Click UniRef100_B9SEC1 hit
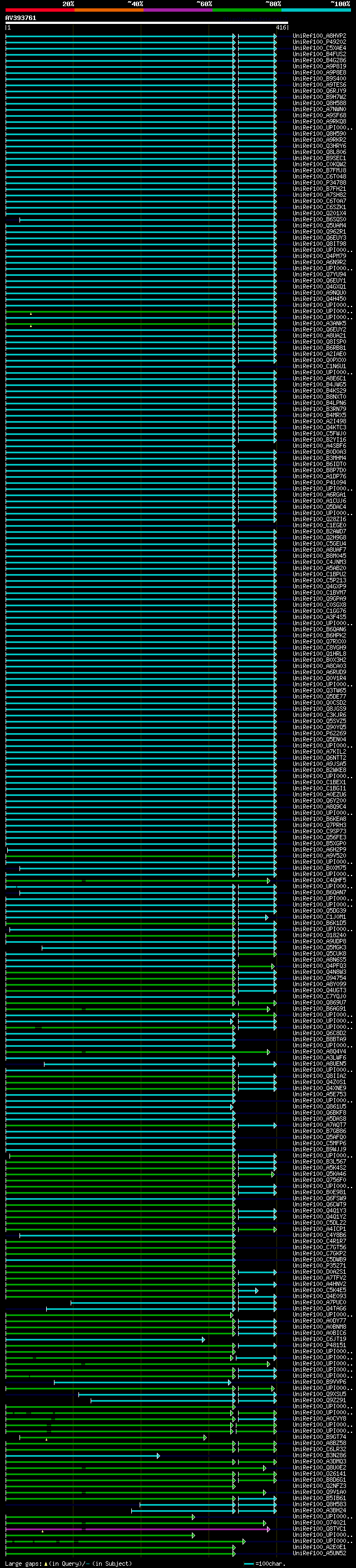 point(319,159)
